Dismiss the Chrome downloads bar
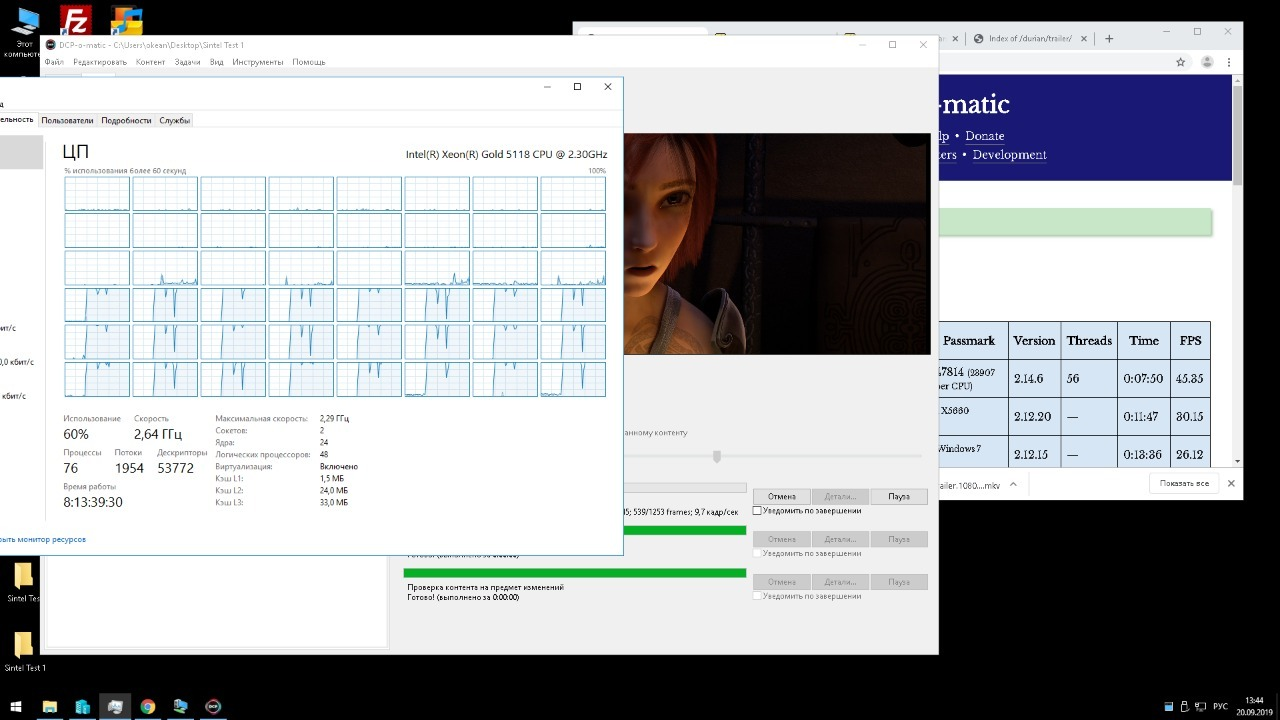 pyautogui.click(x=1231, y=483)
